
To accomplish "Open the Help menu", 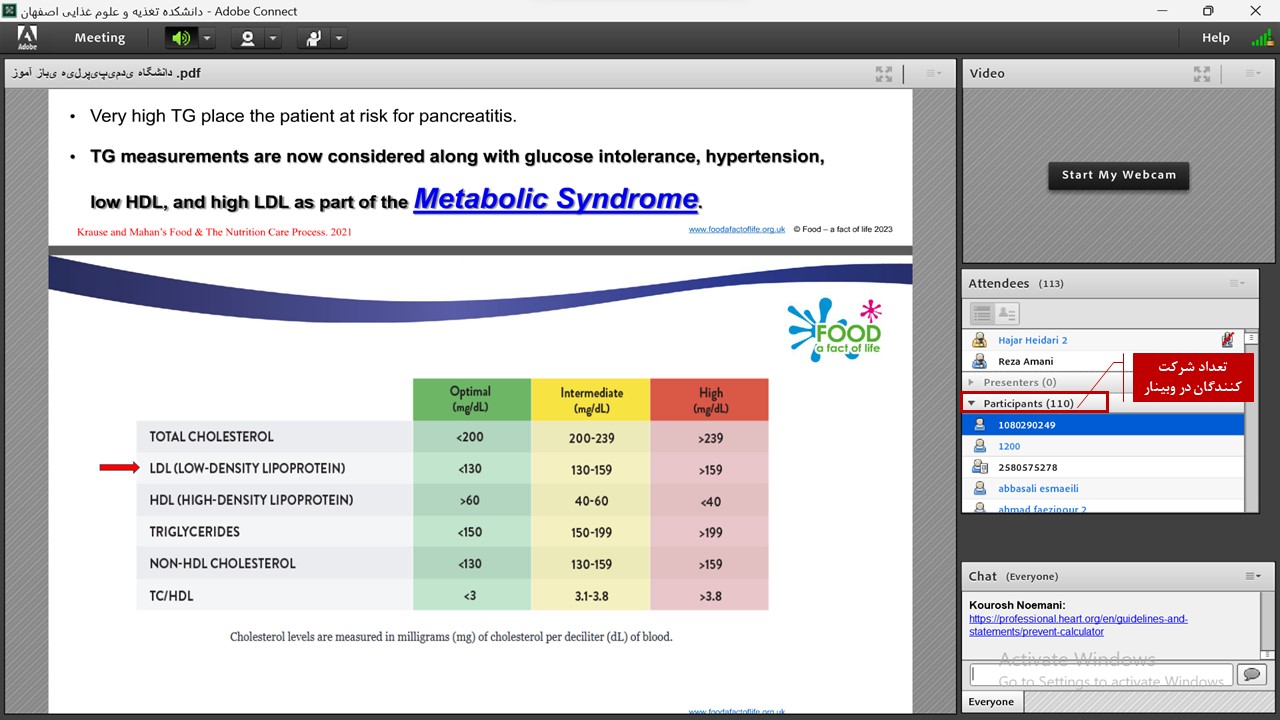I will [x=1215, y=38].
